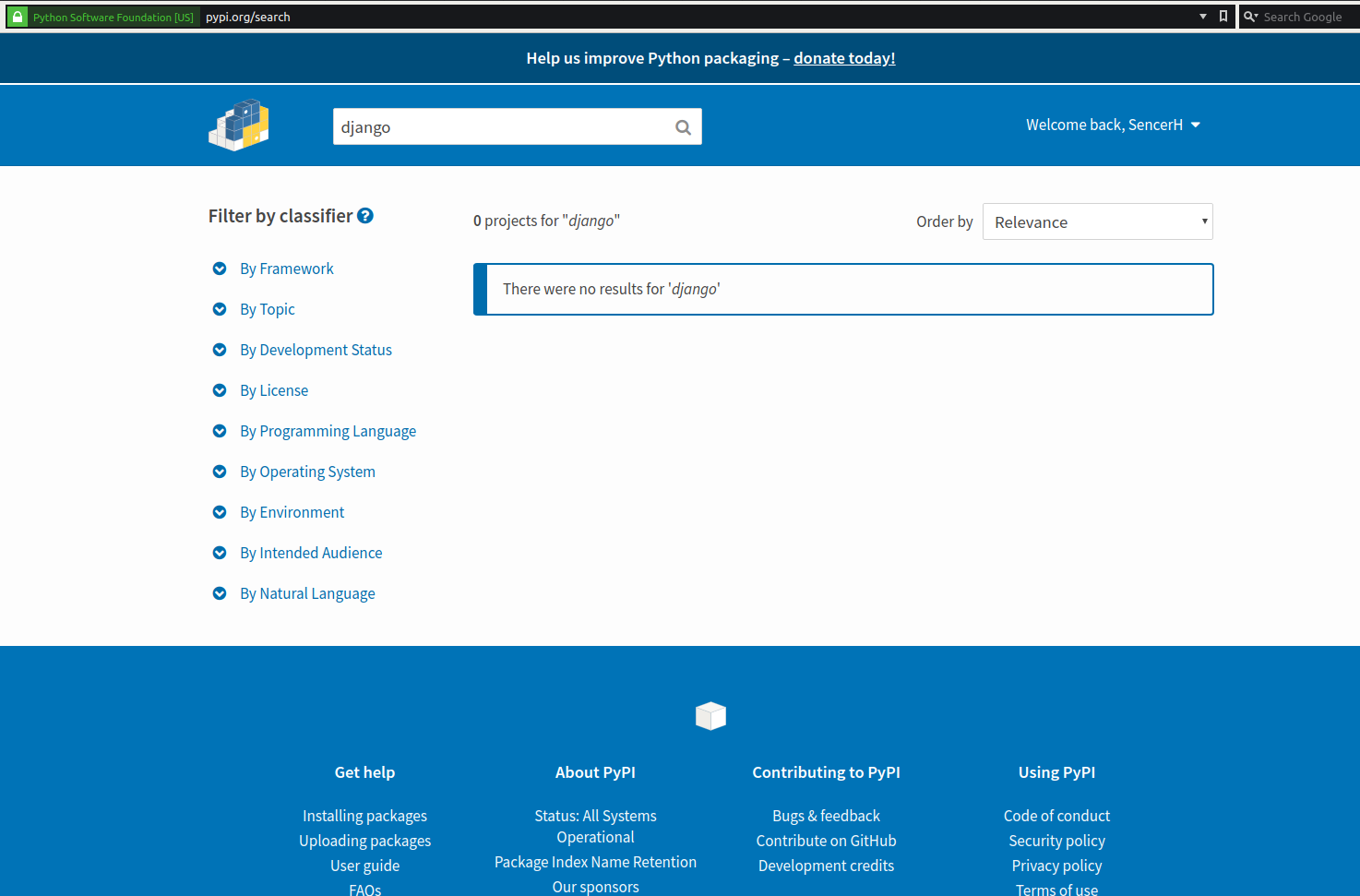Click the pypi.org/search URL address
This screenshot has width=1360, height=896.
tap(248, 17)
